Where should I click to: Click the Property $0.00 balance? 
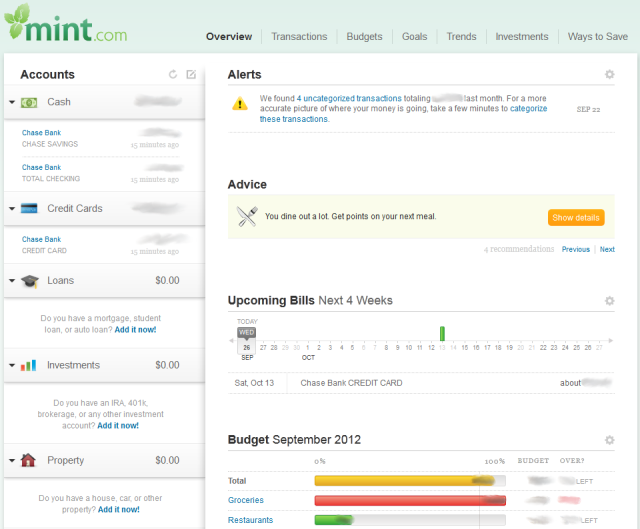(167, 460)
